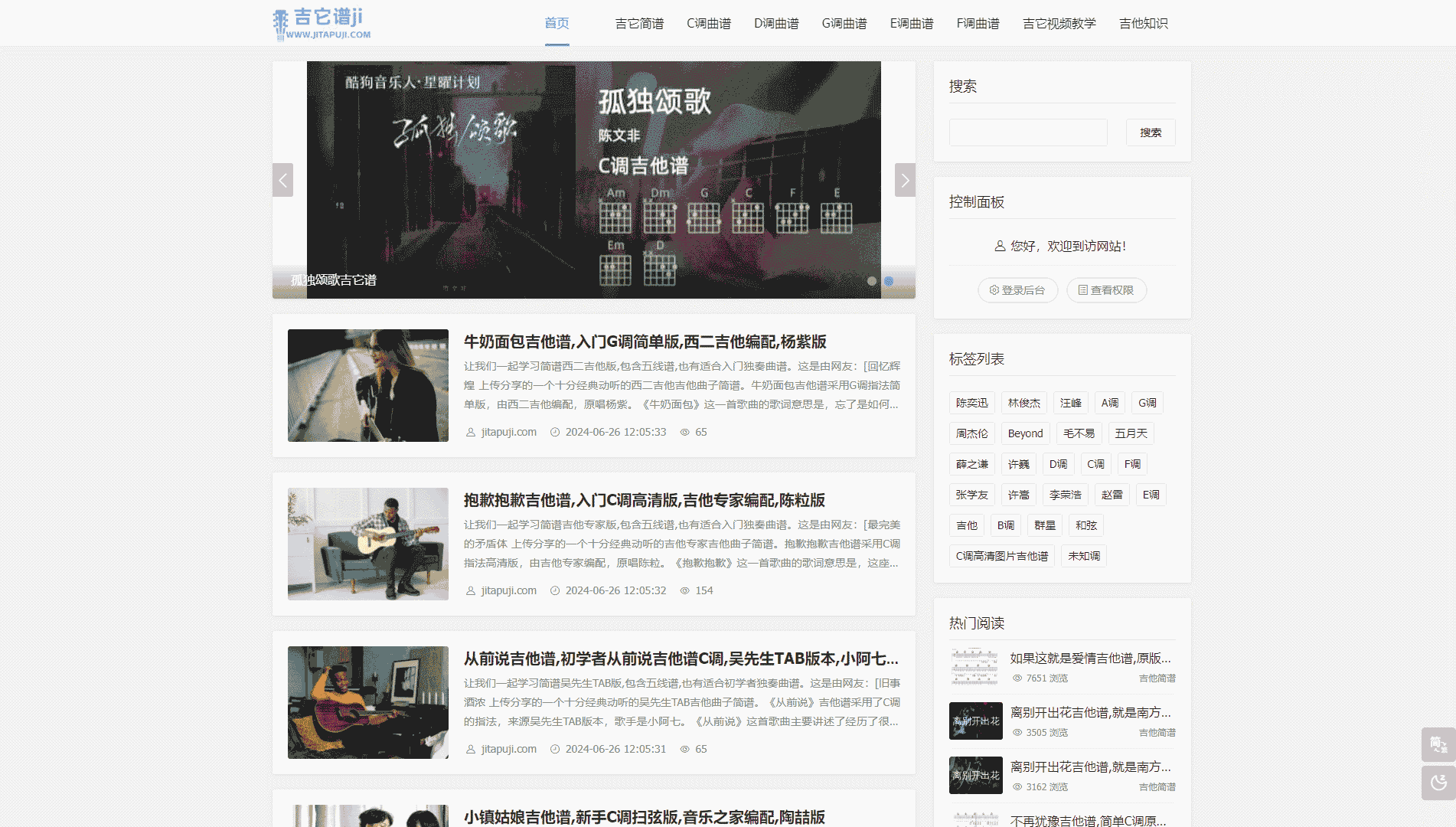Click 吉他简谱 category beside 7651 浏览
Image resolution: width=1456 pixels, height=827 pixels.
coord(1157,678)
